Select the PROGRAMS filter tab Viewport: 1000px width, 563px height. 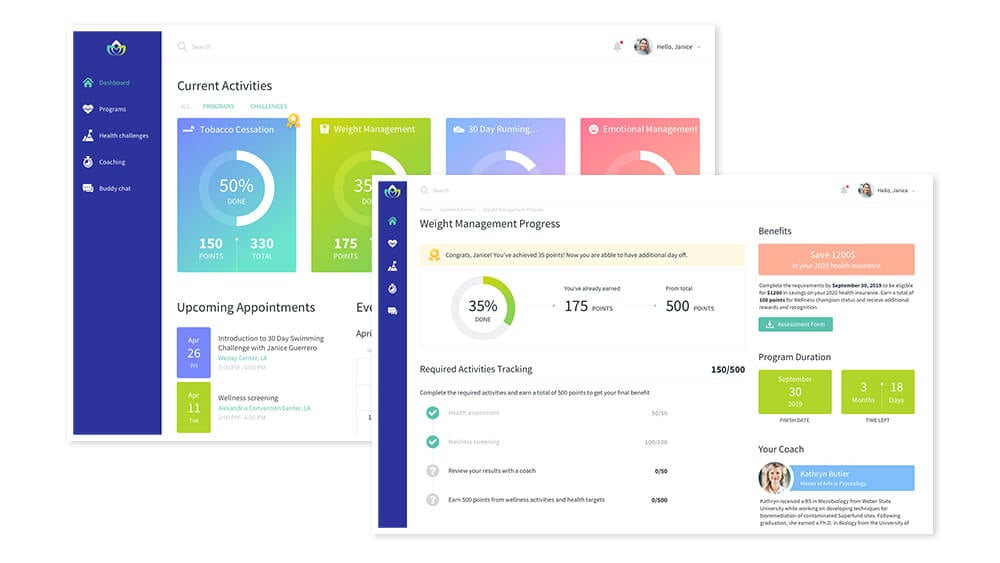click(218, 106)
